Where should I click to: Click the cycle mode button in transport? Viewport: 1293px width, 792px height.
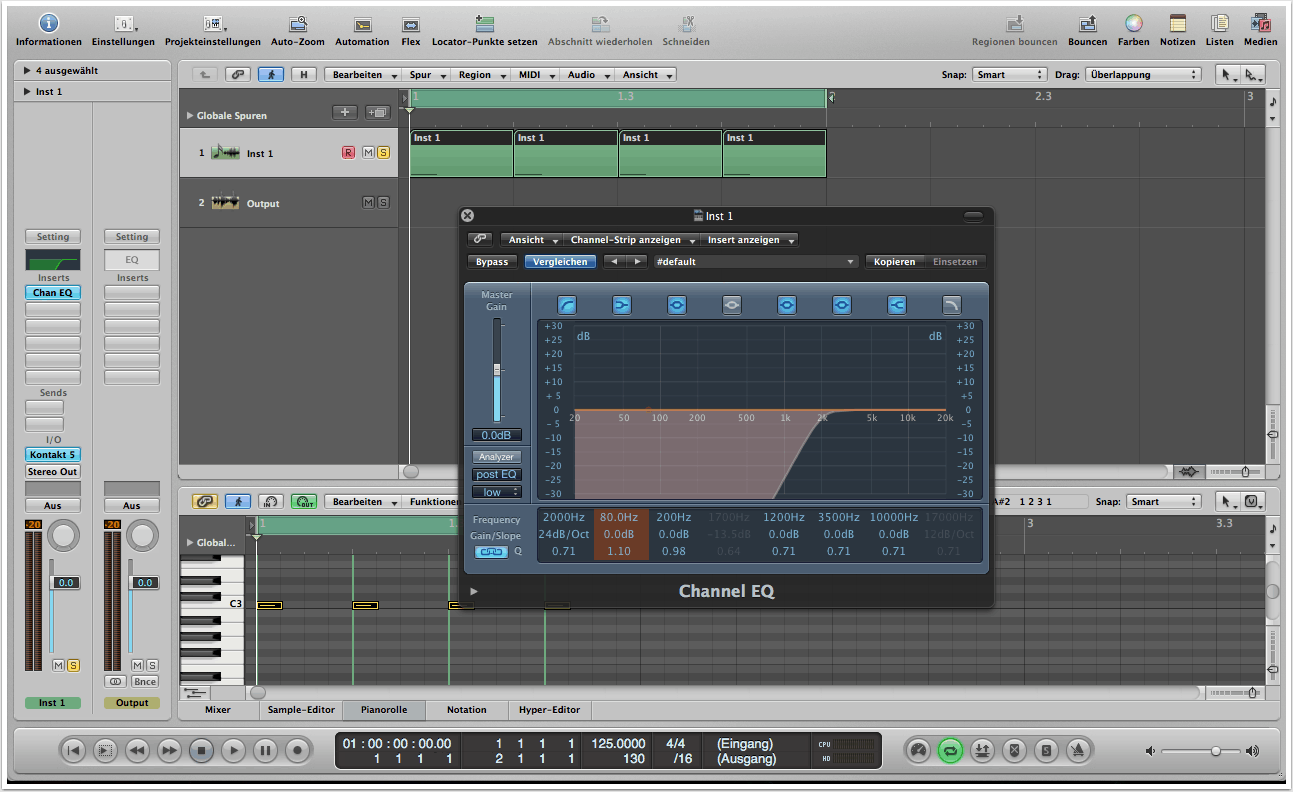(x=950, y=750)
